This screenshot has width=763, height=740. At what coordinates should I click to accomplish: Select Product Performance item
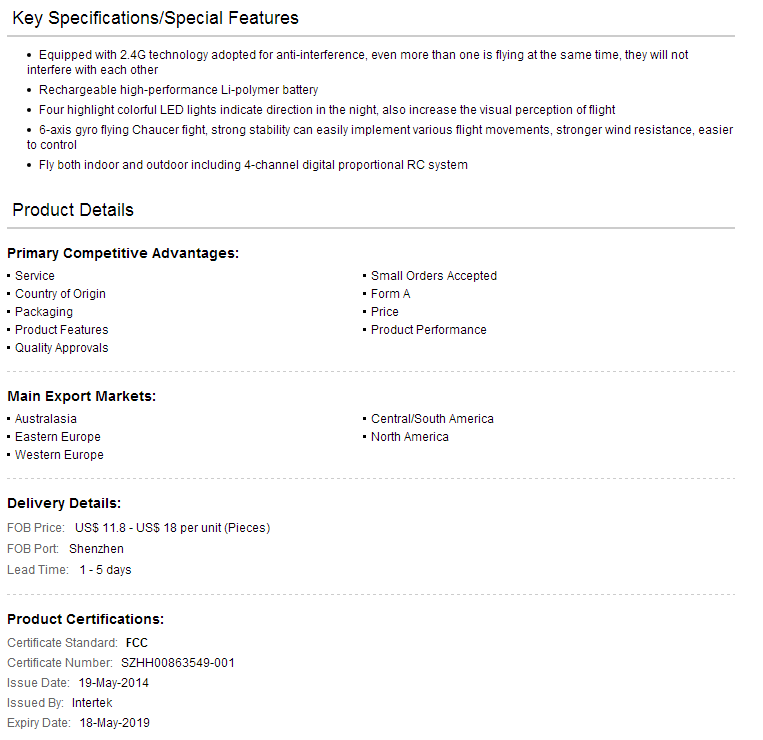[x=429, y=329]
